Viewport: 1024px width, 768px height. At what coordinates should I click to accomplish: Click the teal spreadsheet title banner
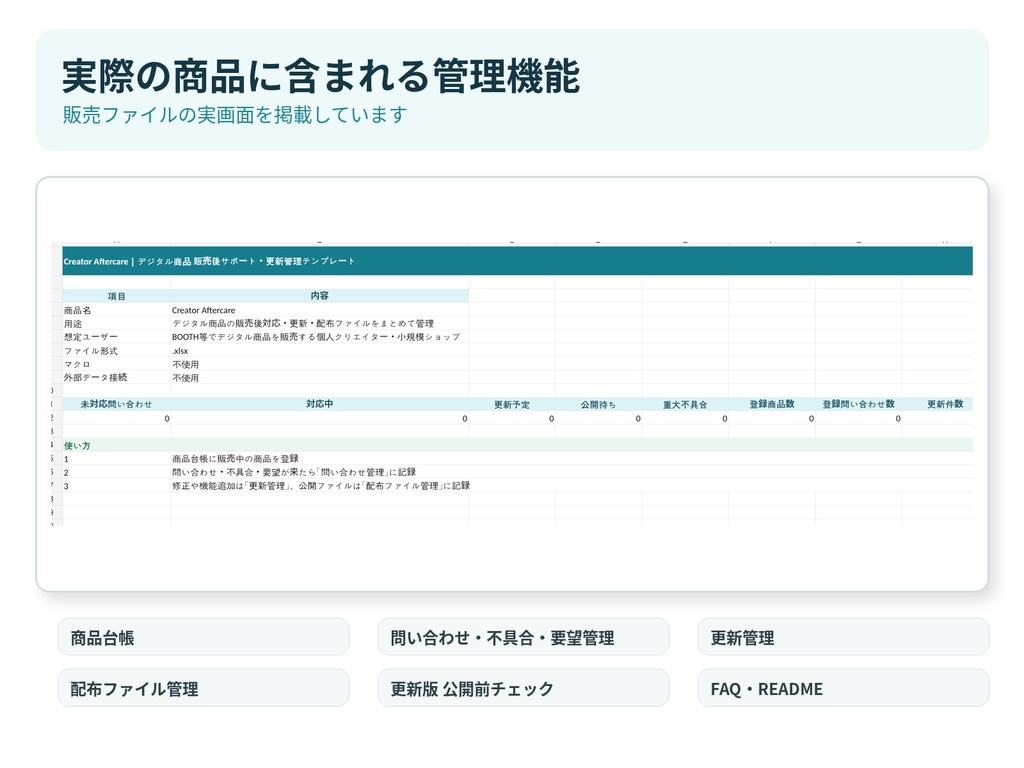(517, 261)
